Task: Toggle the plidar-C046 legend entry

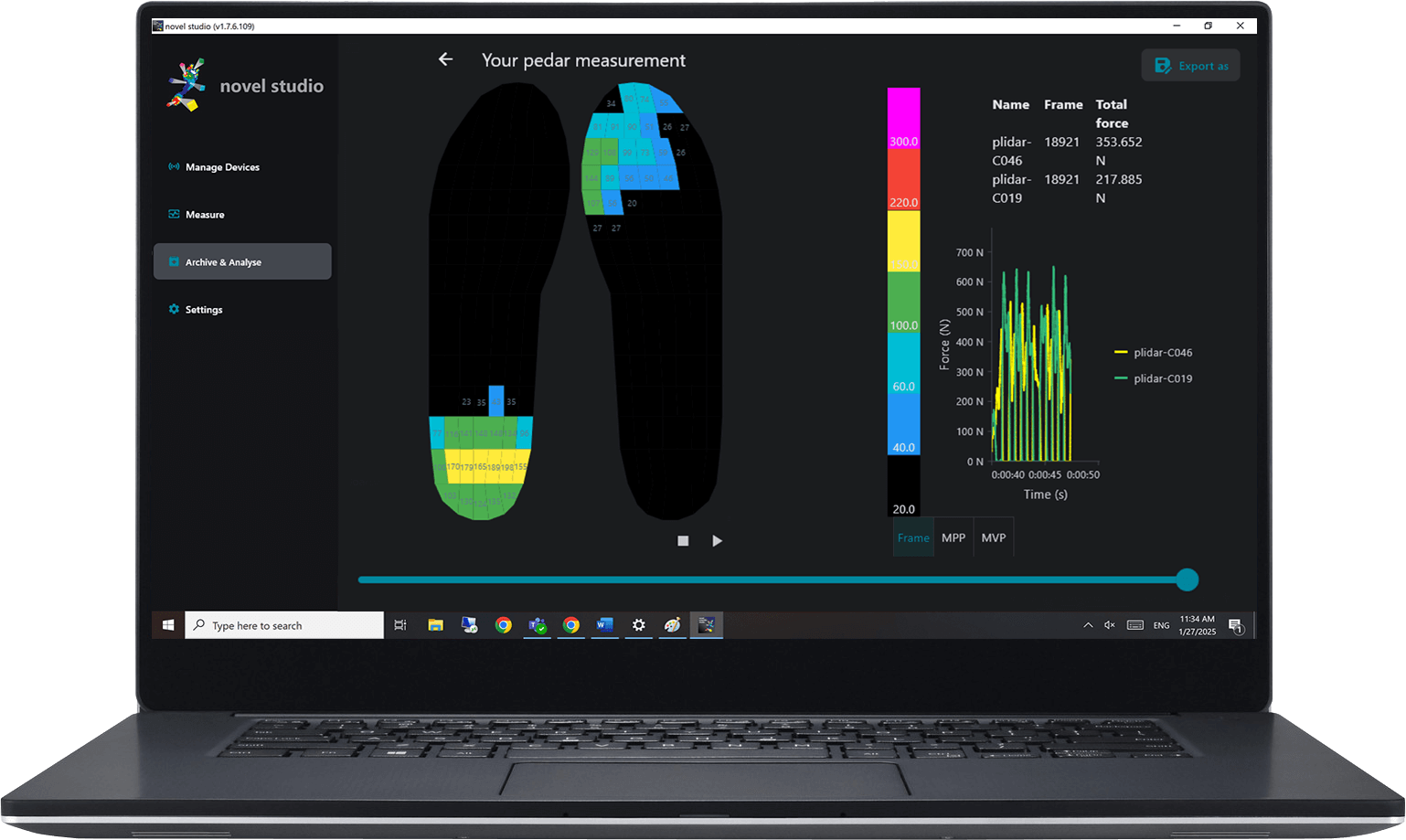Action: (x=1154, y=353)
